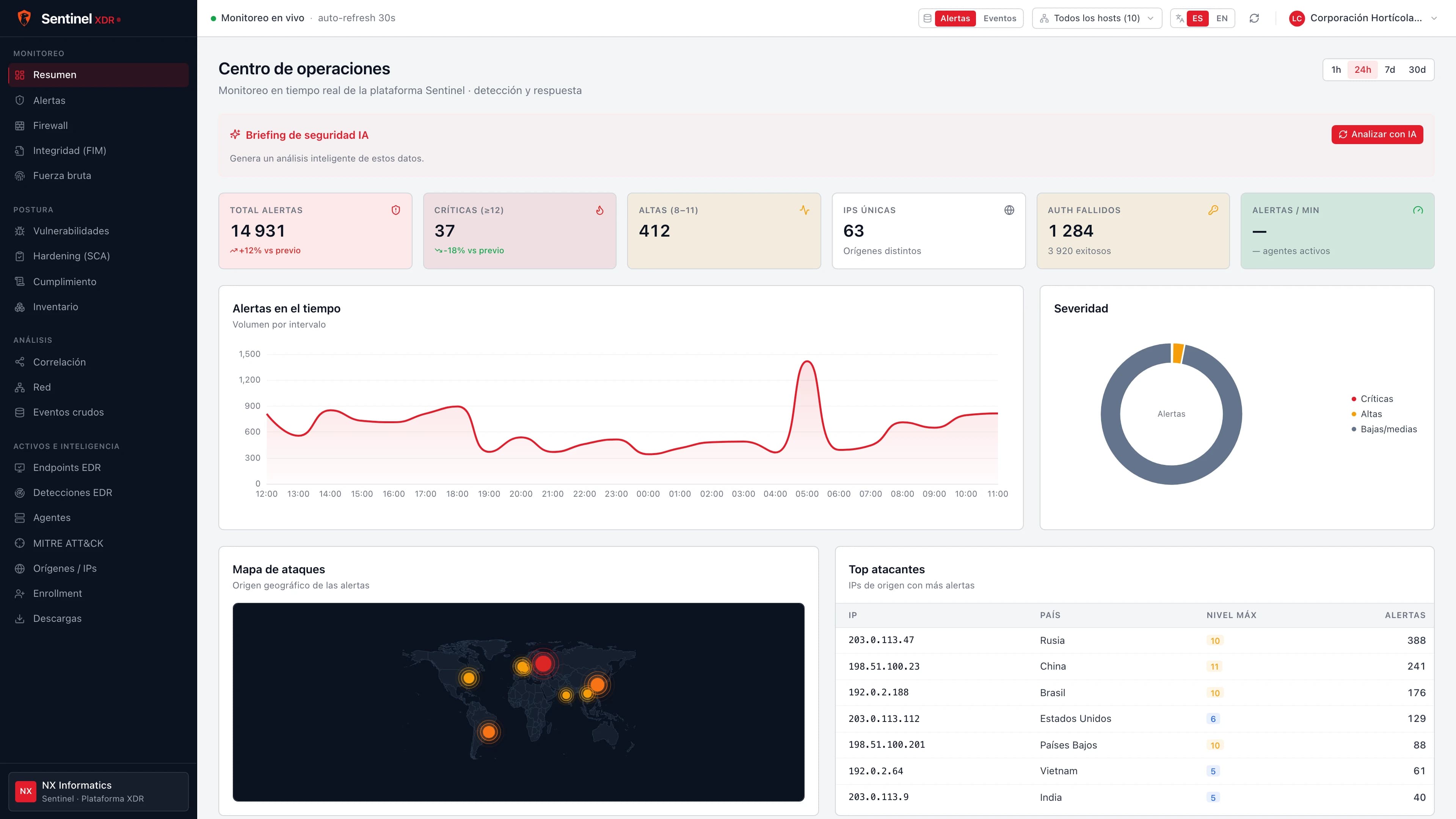Open Firewall from the sidebar
This screenshot has width=1456, height=819.
coord(98,126)
